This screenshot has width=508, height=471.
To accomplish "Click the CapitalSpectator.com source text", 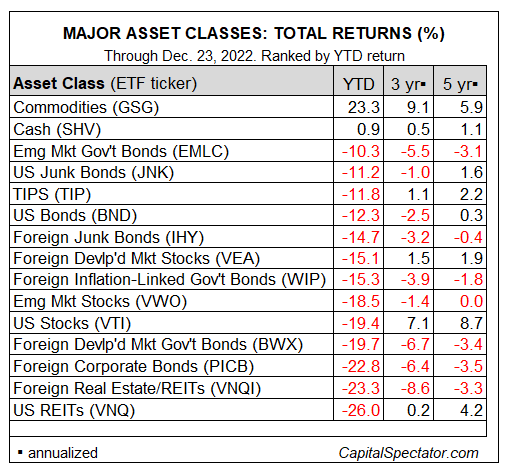I will point(409,453).
